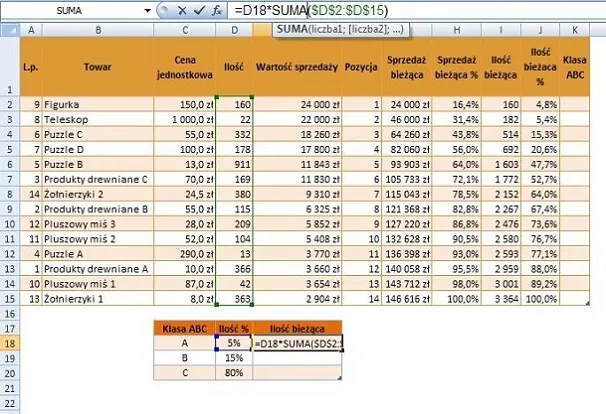Select column A header

click(31, 30)
